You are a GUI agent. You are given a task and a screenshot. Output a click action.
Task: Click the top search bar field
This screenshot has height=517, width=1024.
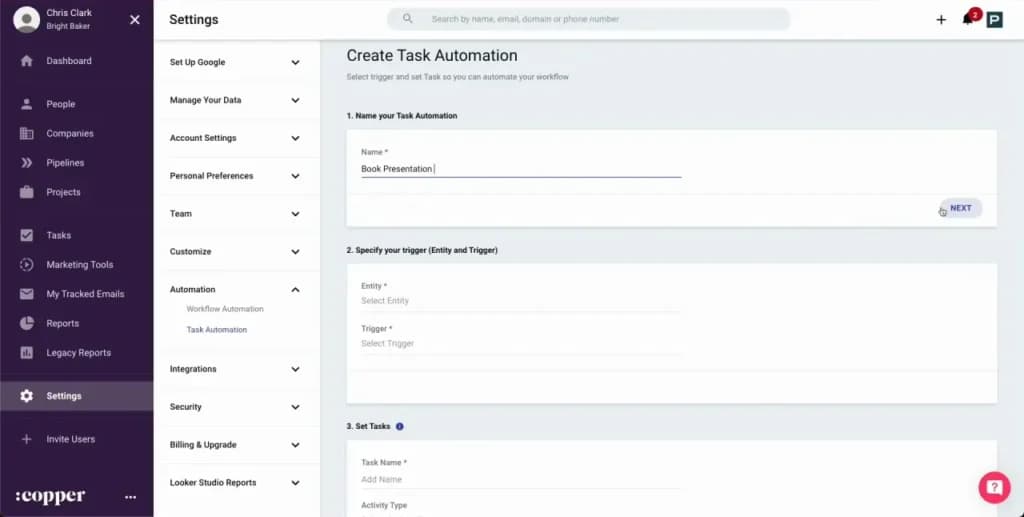588,19
